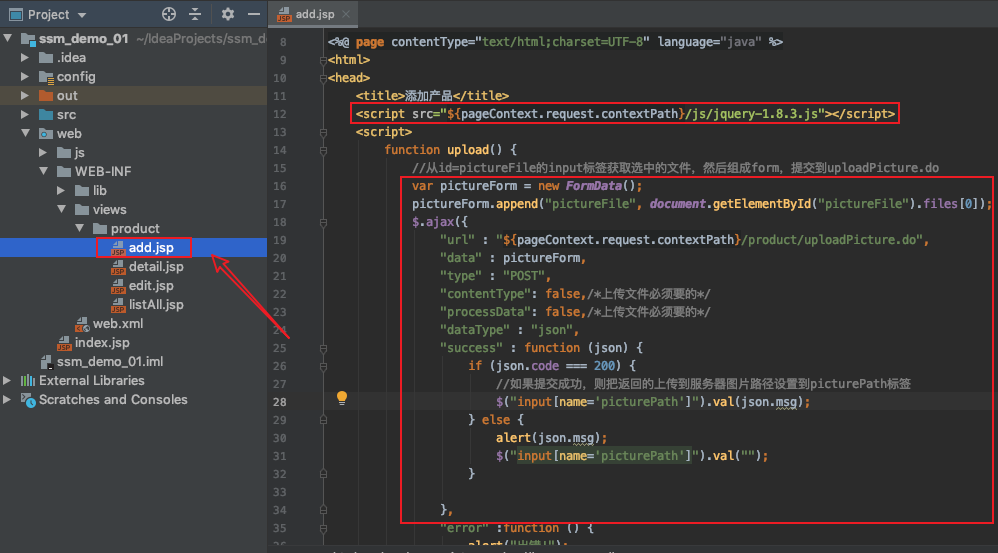The width and height of the screenshot is (998, 553).
Task: Click the views folder icon
Action: (82, 209)
